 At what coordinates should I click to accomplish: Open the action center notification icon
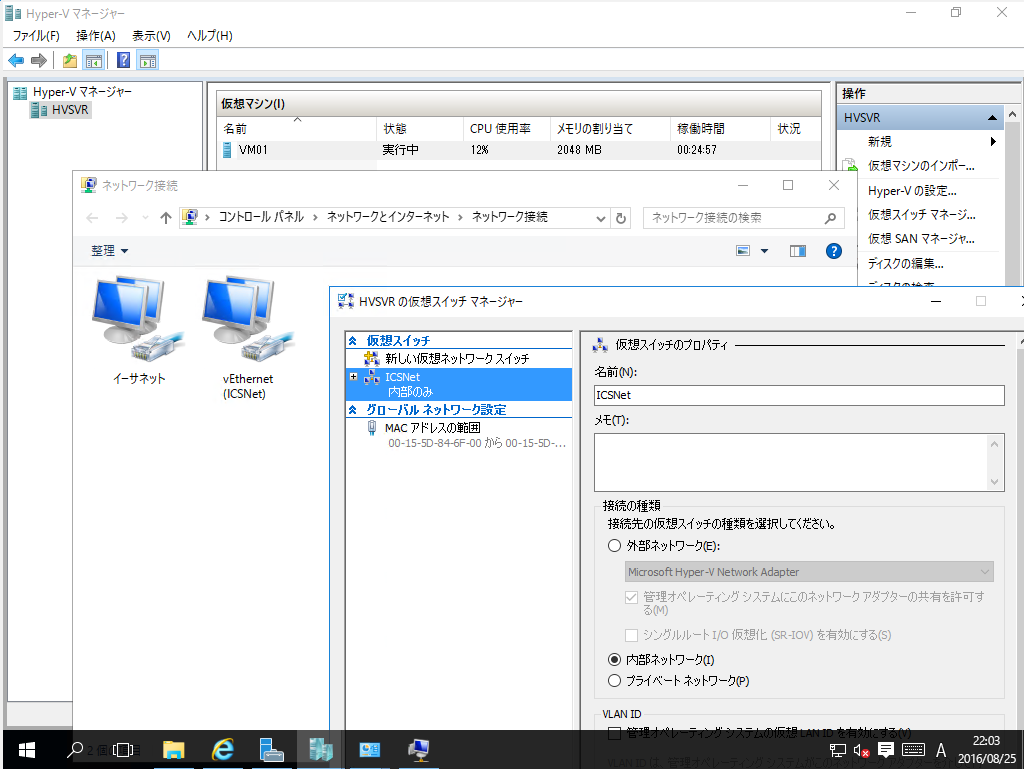[x=886, y=750]
